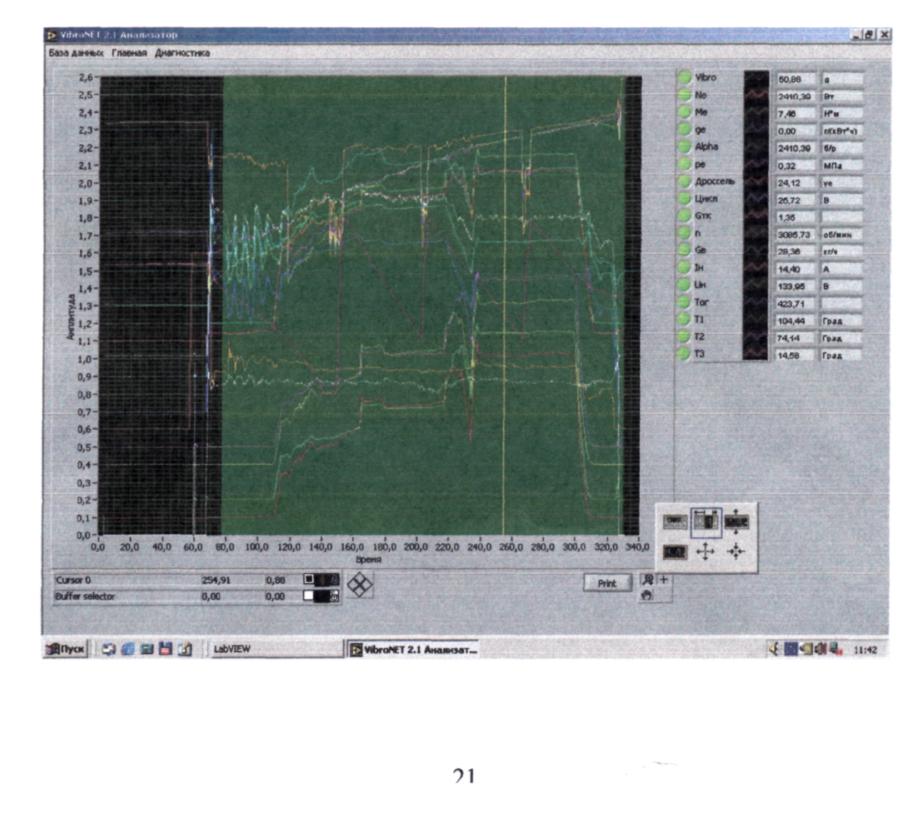Click the plot color sample for T3

(x=756, y=354)
